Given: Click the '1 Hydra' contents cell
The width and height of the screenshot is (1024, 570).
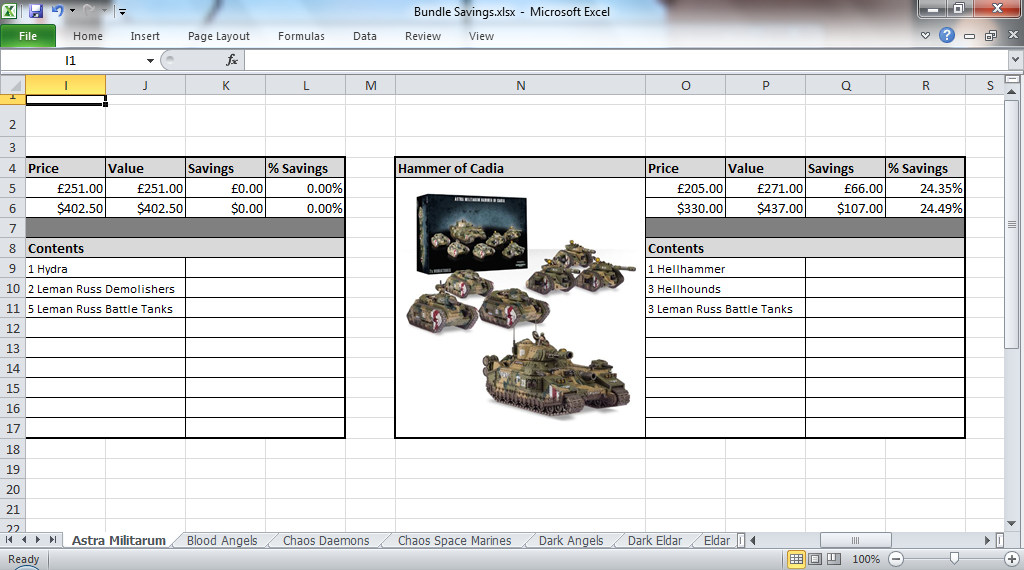Looking at the screenshot, I should [105, 268].
